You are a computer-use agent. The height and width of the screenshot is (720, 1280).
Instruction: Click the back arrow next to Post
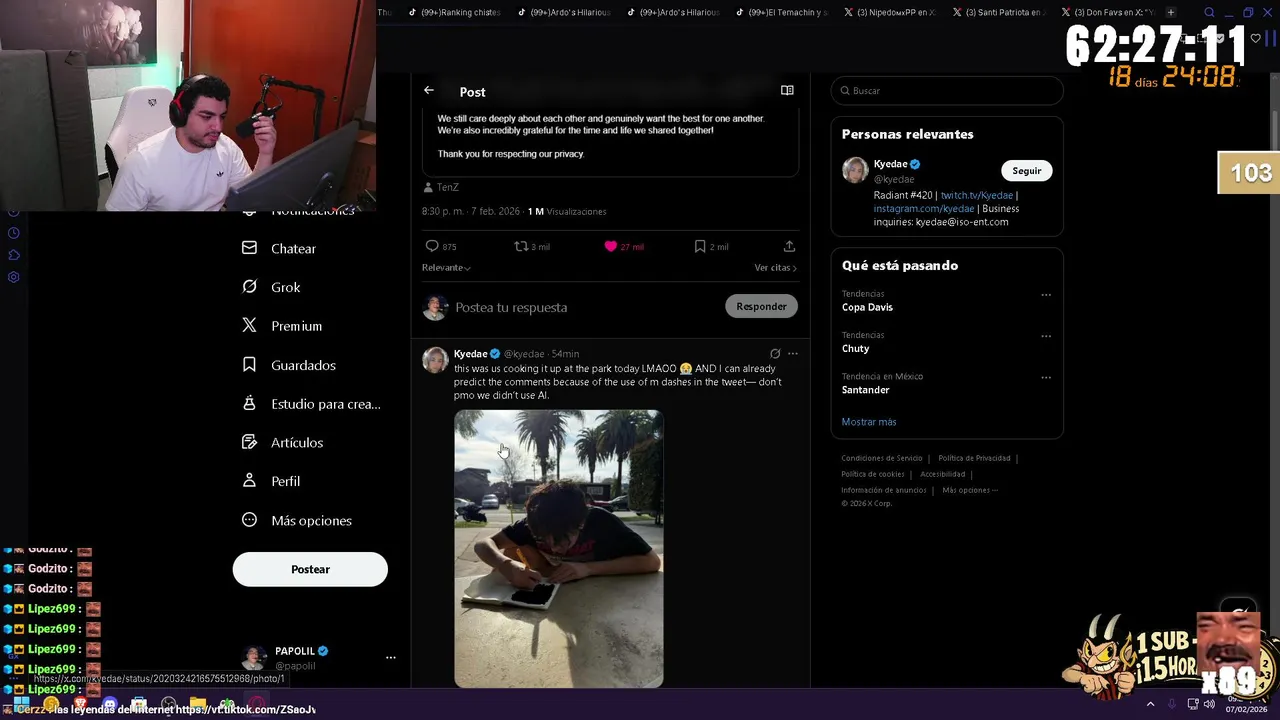pos(429,90)
